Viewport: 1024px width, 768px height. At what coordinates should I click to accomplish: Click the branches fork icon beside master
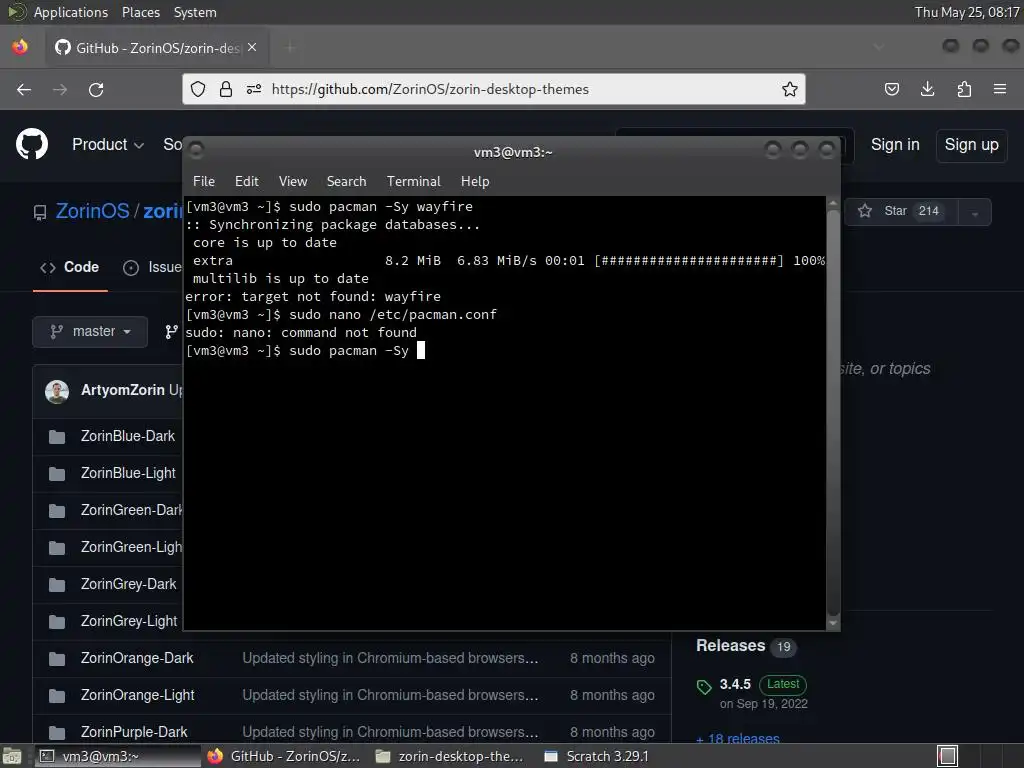coord(171,332)
